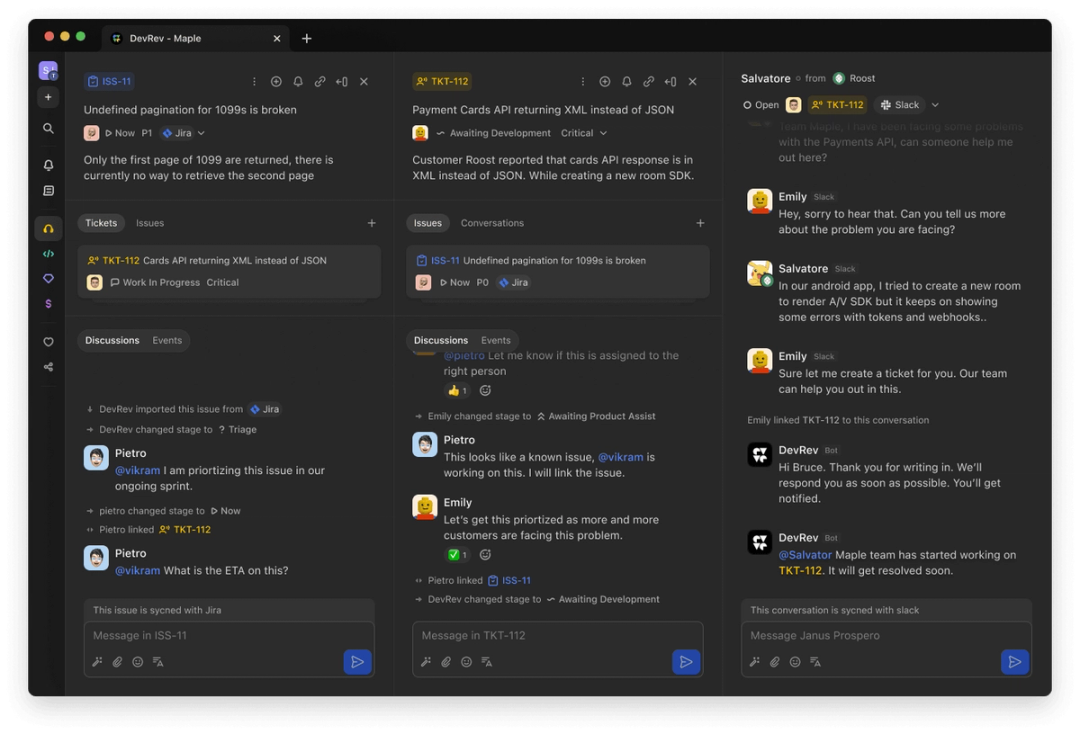Click the user avatar at sidebar top
The image size is (1080, 734).
coord(48,70)
